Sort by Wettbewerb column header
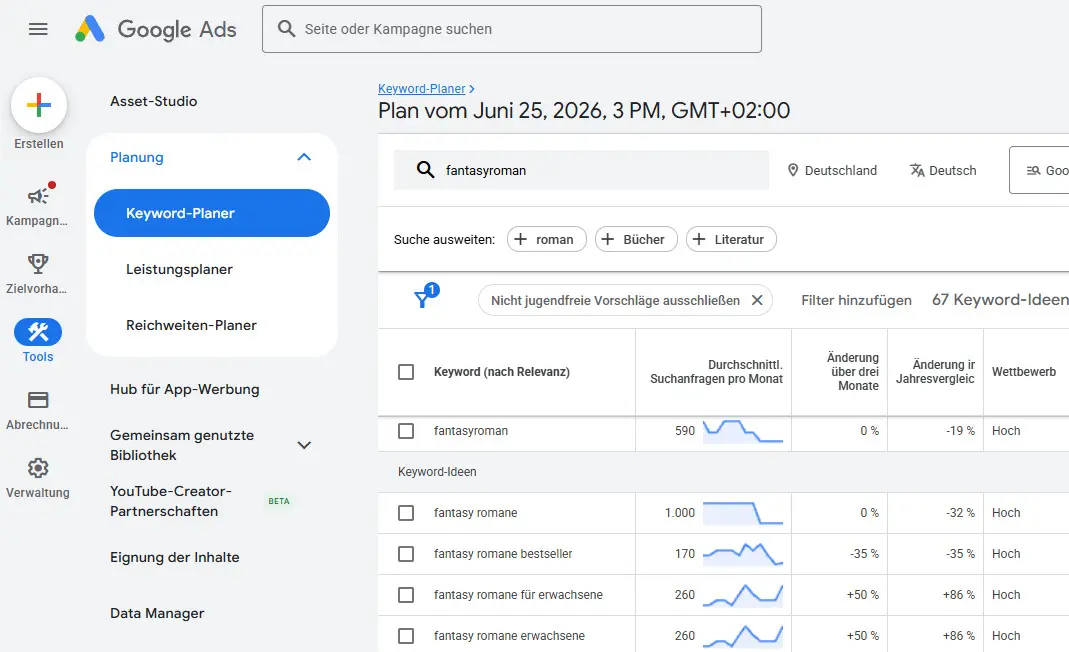 click(x=1024, y=372)
